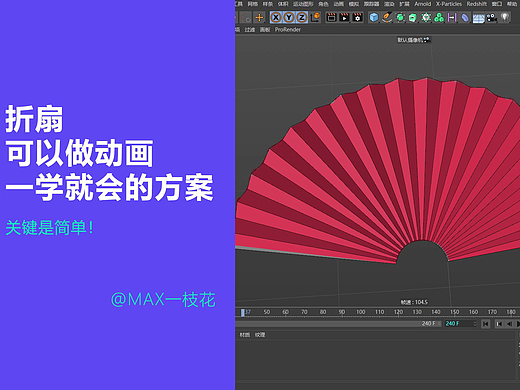Click the green subdivision surface generator icon

pos(400,17)
